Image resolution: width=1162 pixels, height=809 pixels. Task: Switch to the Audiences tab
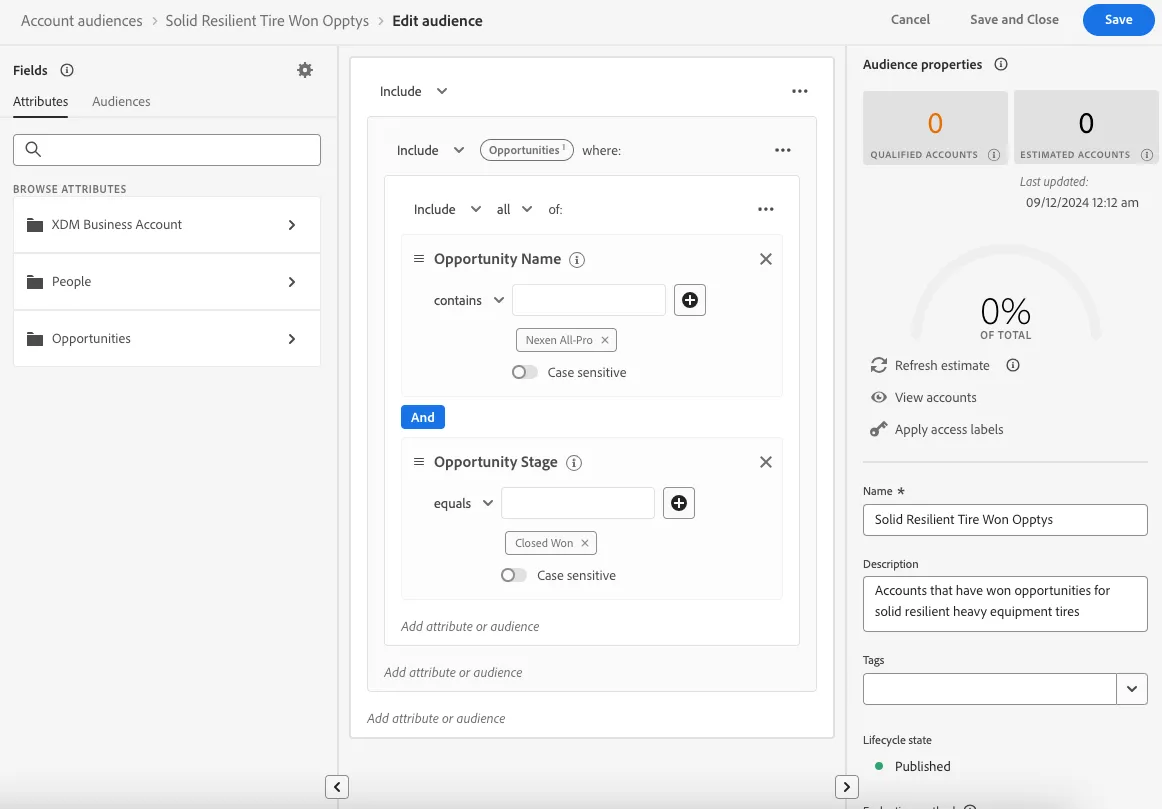point(121,101)
